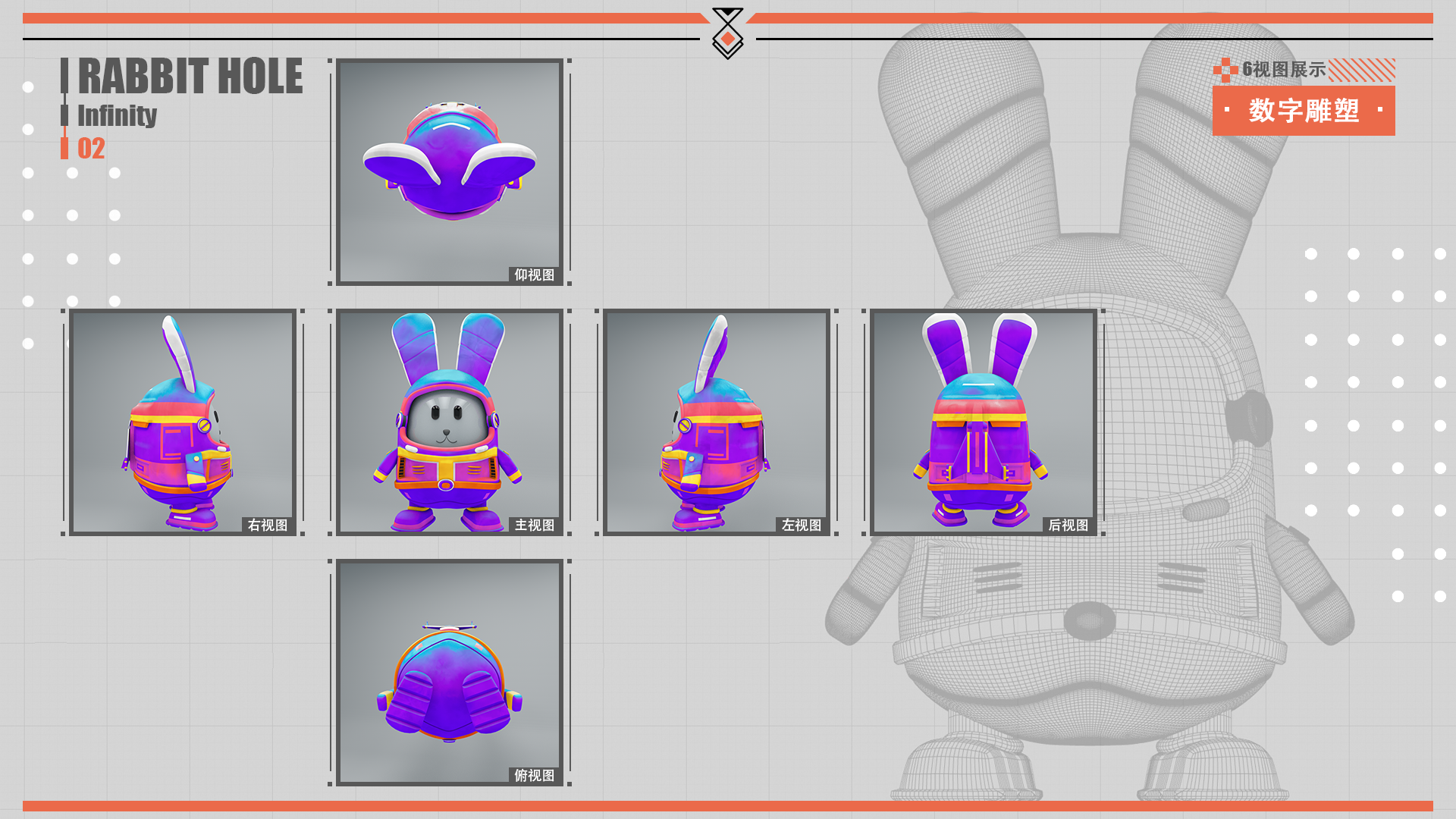Select the 主视图 front-view rabbit image
1456x819 pixels.
coord(449,422)
